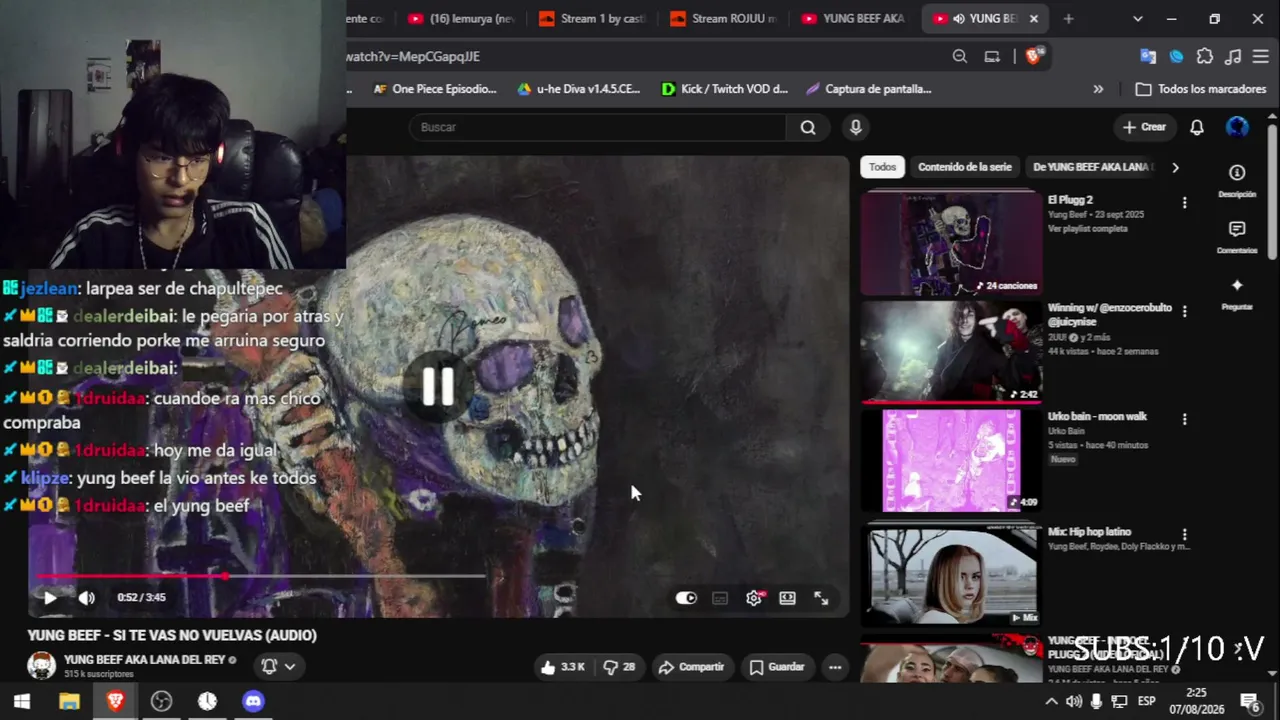
Task: Save the video with Guardar
Action: [x=777, y=667]
